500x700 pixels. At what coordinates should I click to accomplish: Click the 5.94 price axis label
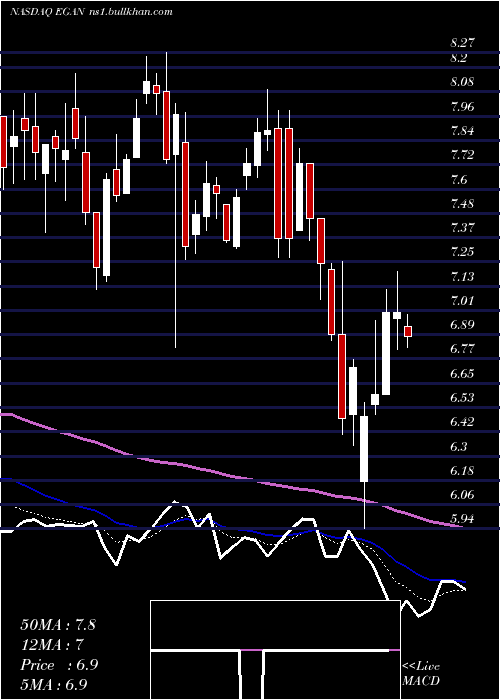coord(462,519)
